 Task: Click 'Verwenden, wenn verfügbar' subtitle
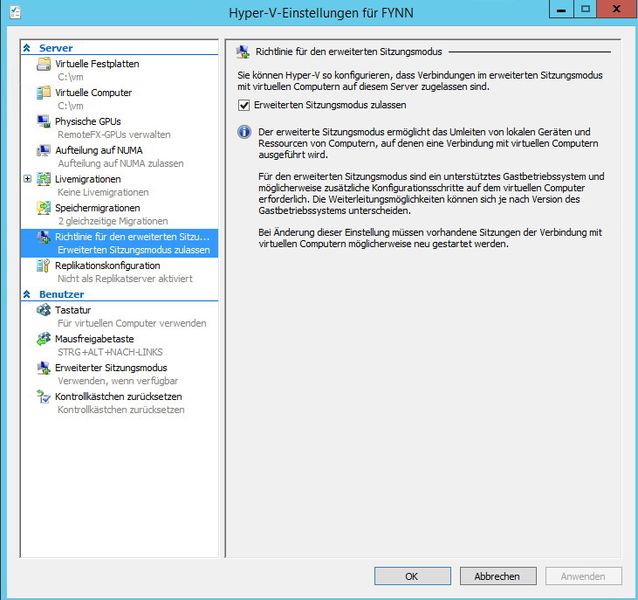click(x=118, y=381)
